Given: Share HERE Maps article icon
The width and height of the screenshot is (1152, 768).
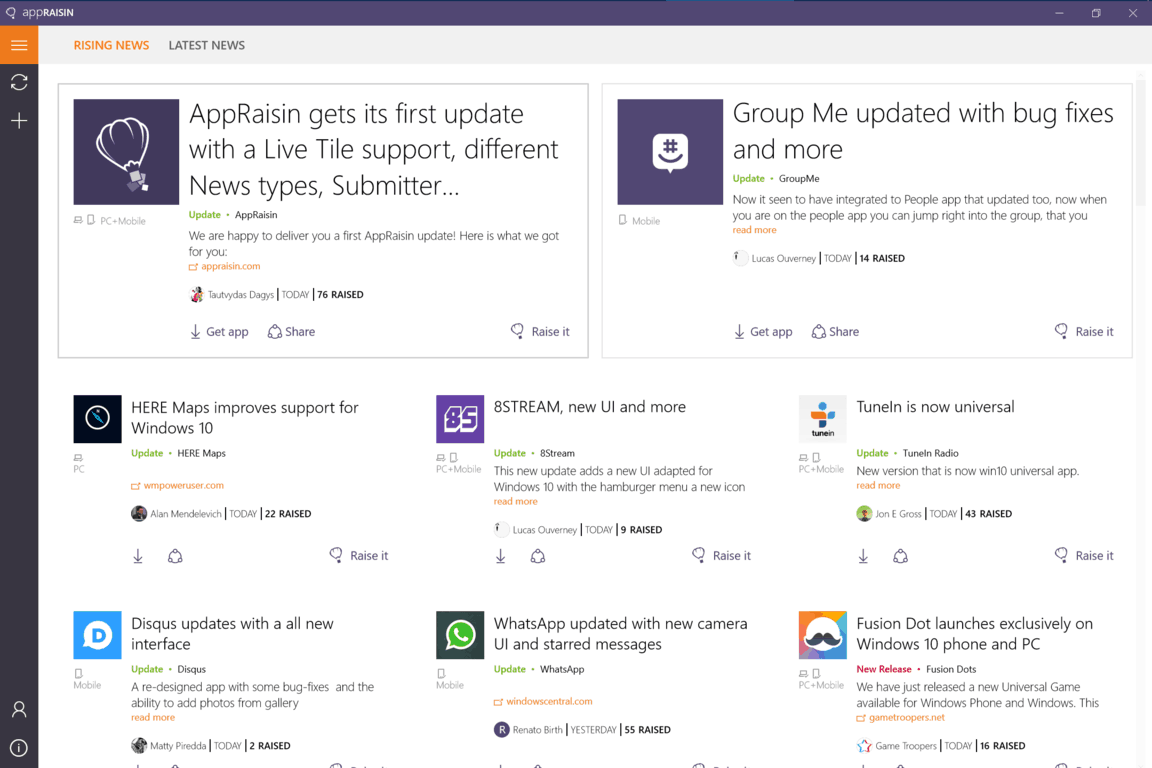Looking at the screenshot, I should point(175,556).
